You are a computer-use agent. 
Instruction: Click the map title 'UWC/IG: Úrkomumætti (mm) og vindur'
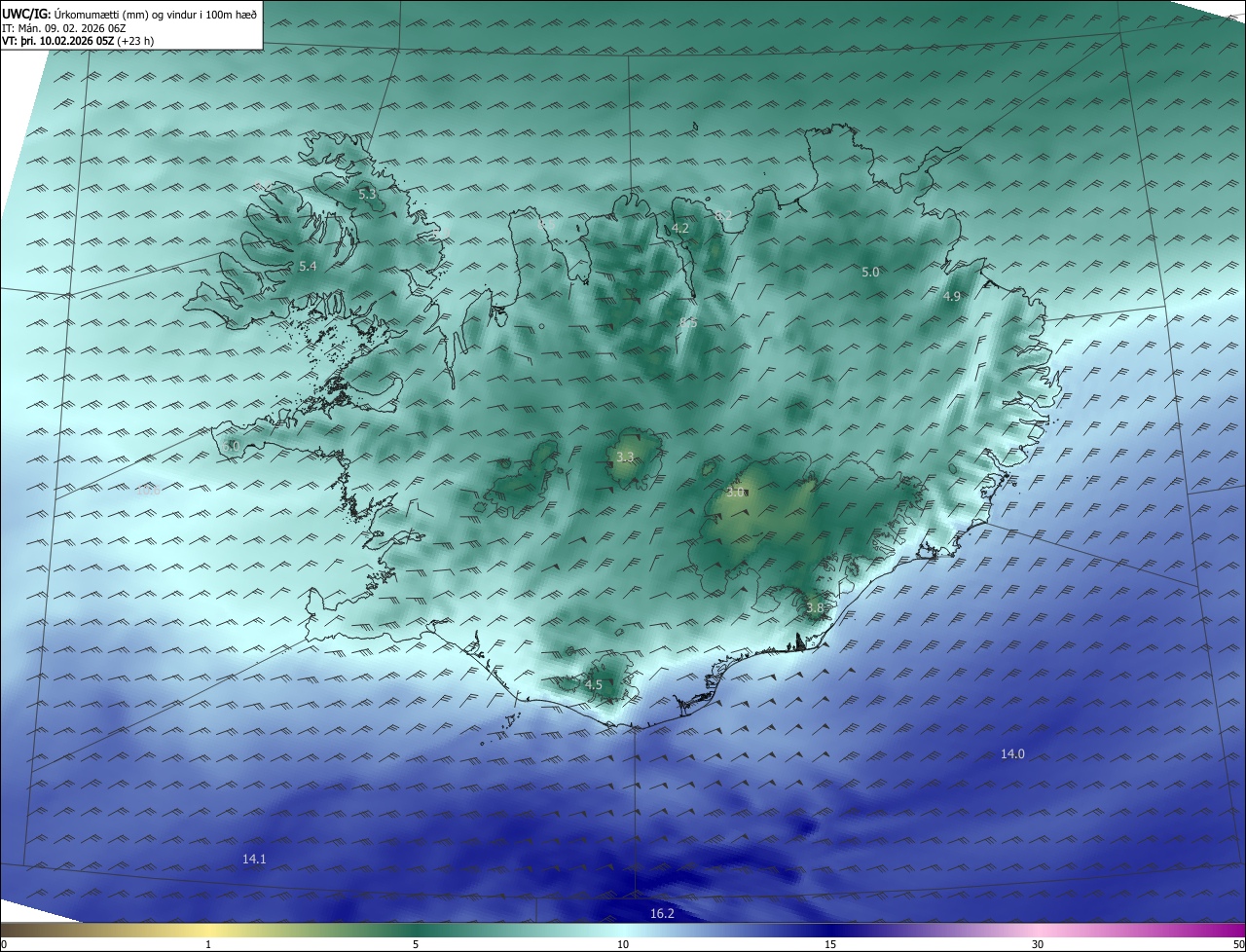tap(129, 15)
